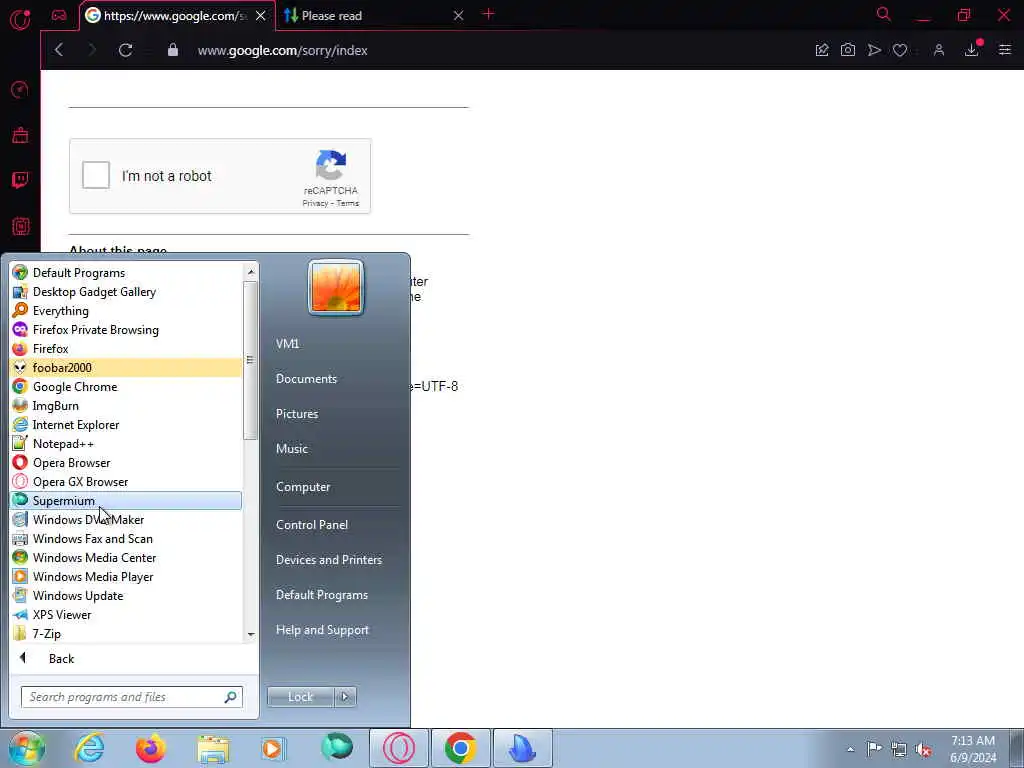Open Opera GX Browser entry
This screenshot has width=1024, height=768.
pos(126,482)
